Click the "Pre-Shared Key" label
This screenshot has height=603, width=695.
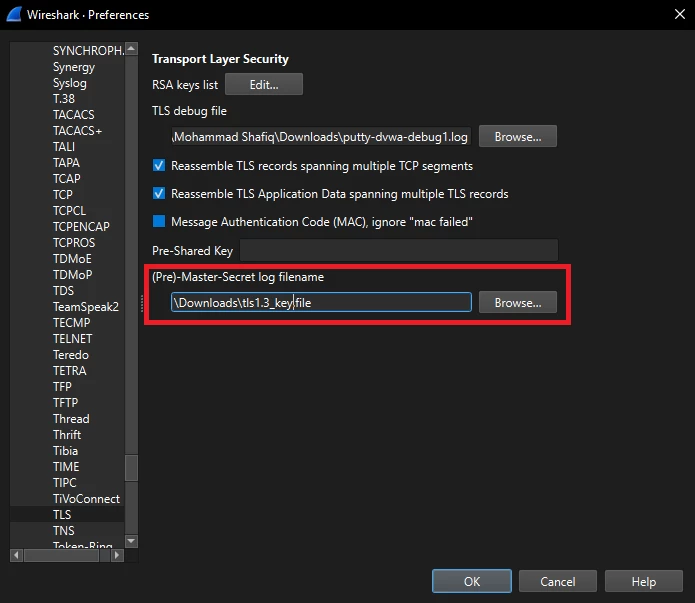point(192,251)
